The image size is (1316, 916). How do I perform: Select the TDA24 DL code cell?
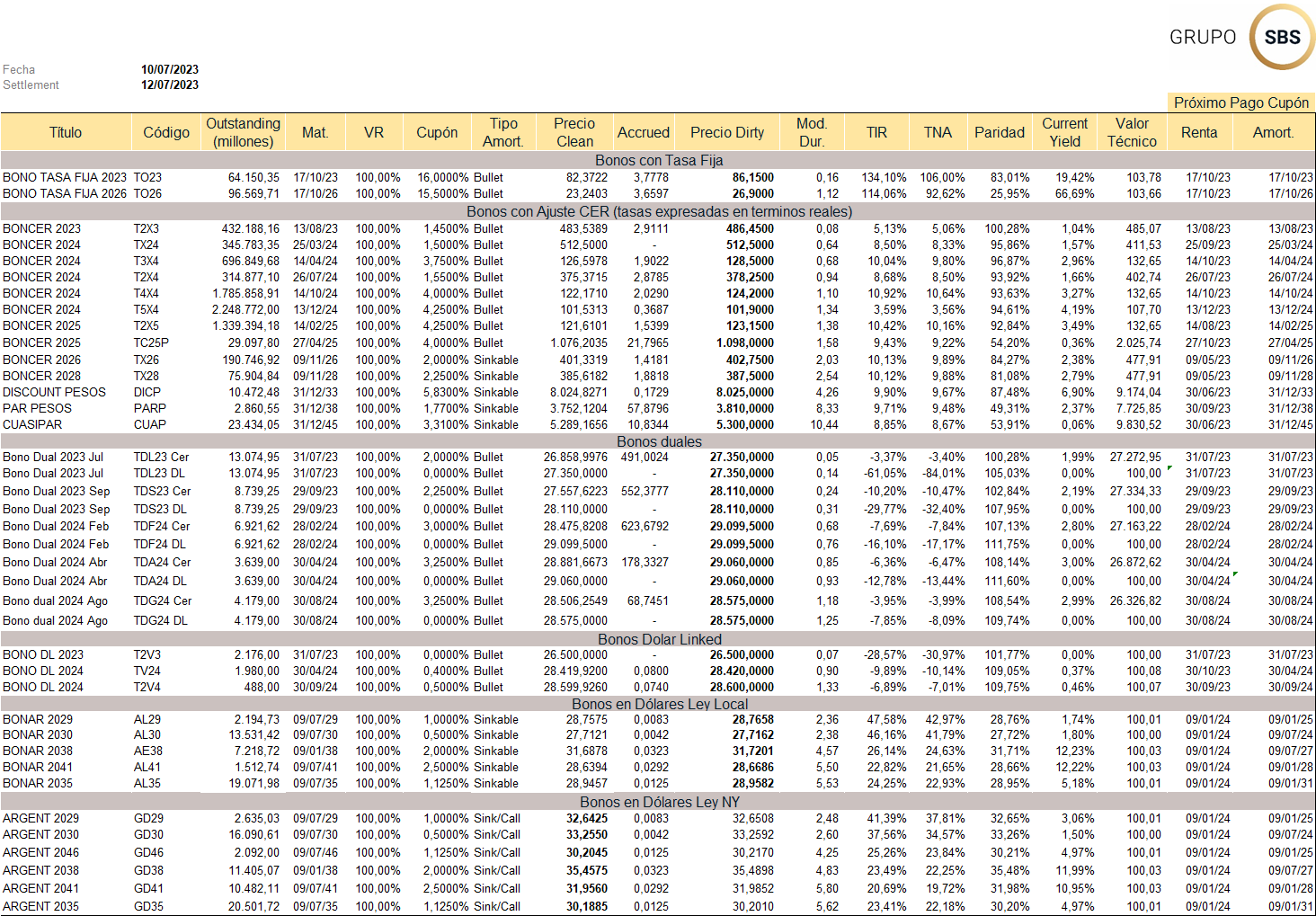160,581
